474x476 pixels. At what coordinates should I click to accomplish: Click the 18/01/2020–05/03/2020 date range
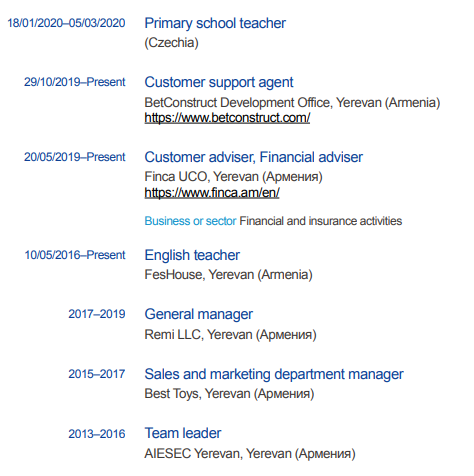click(x=66, y=23)
